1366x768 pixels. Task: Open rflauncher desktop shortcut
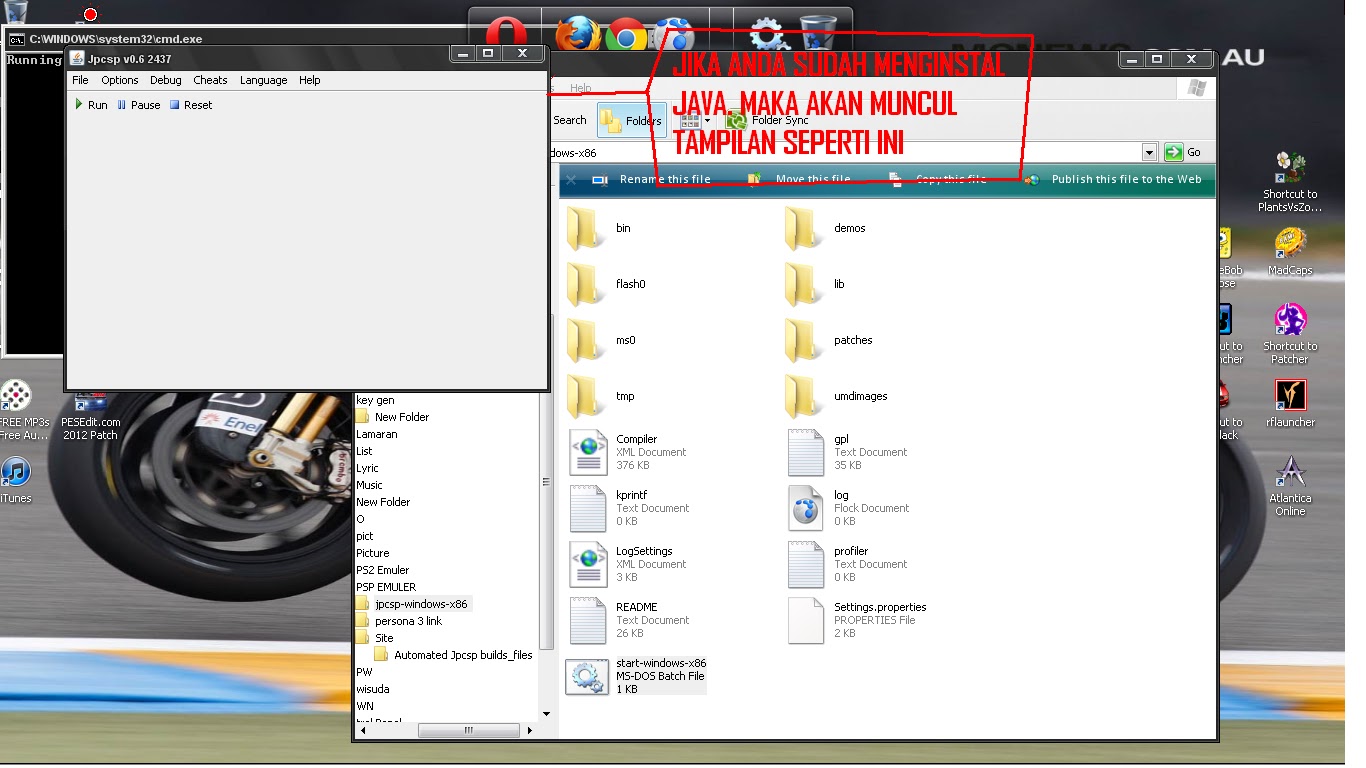(1290, 403)
